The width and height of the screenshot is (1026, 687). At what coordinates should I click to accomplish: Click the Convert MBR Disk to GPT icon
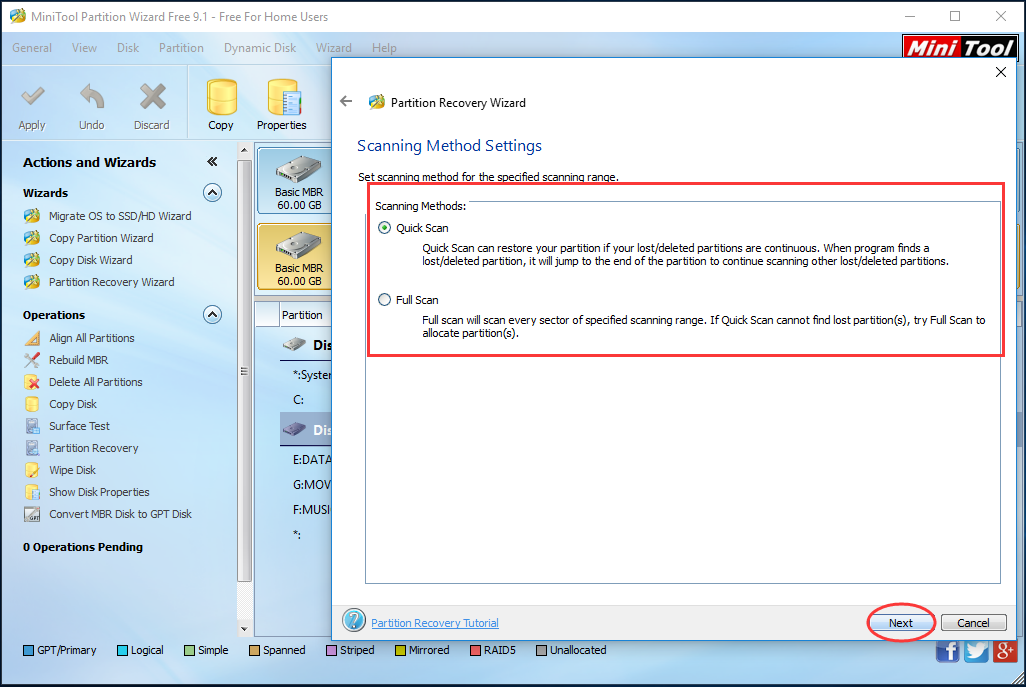pos(32,514)
